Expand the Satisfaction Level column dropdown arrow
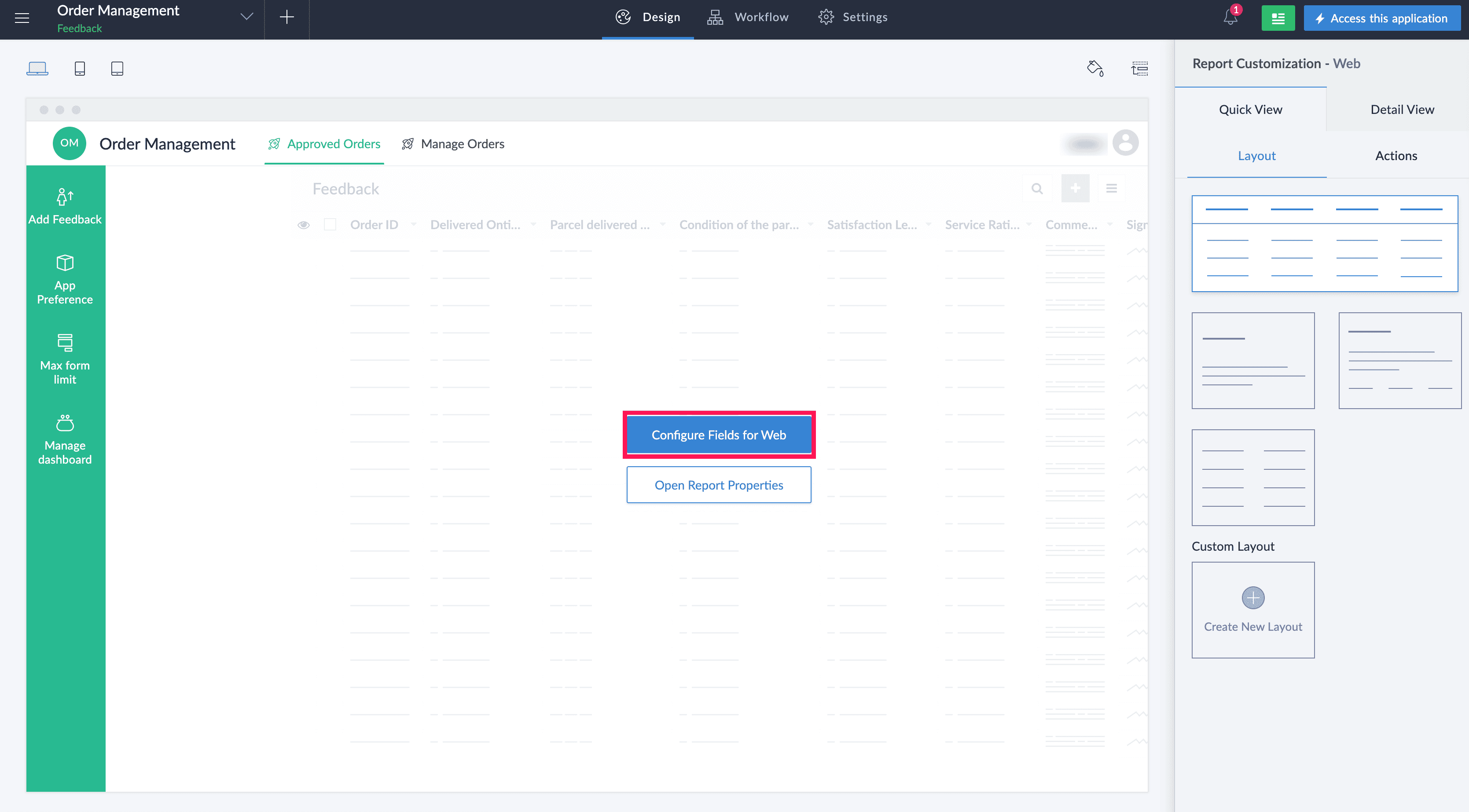This screenshot has height=812, width=1469. coord(929,224)
